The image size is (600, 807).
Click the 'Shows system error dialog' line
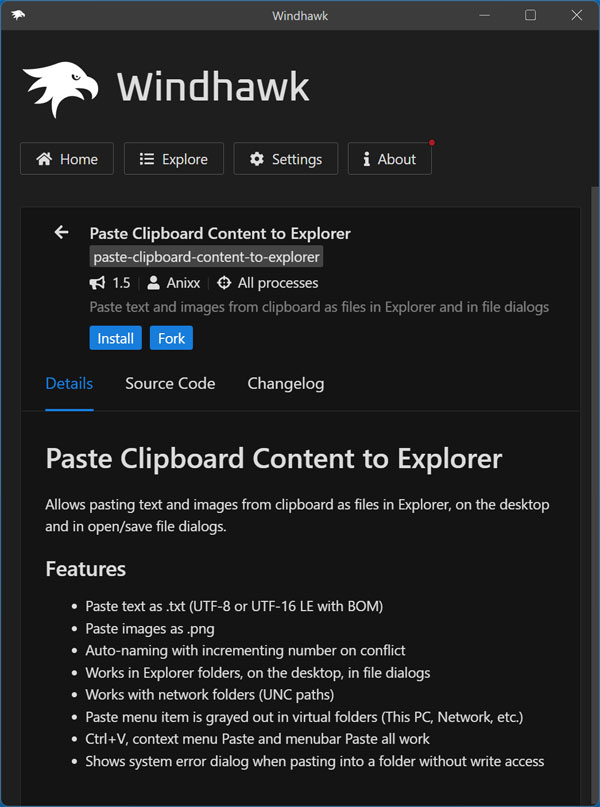[315, 761]
